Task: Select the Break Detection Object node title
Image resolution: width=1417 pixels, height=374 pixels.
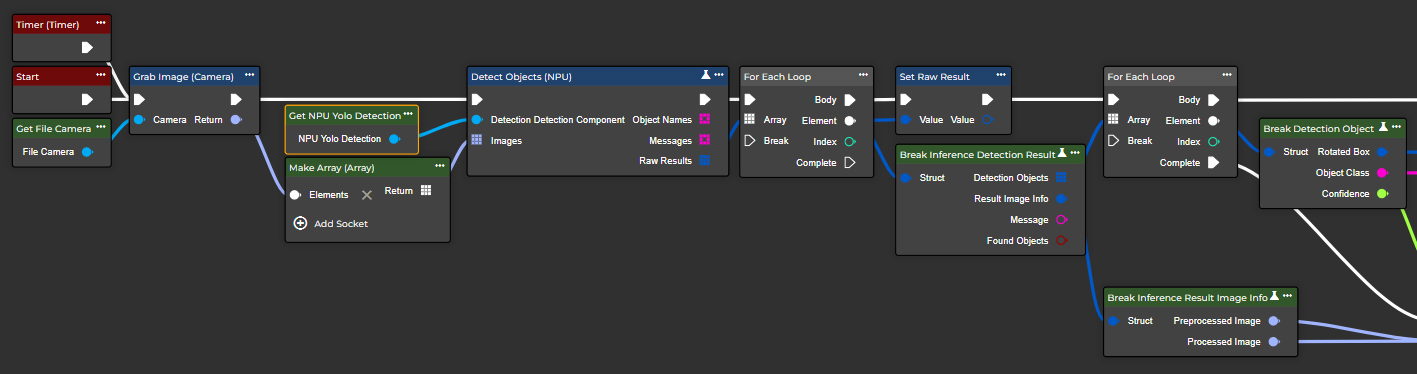Action: click(x=1319, y=128)
